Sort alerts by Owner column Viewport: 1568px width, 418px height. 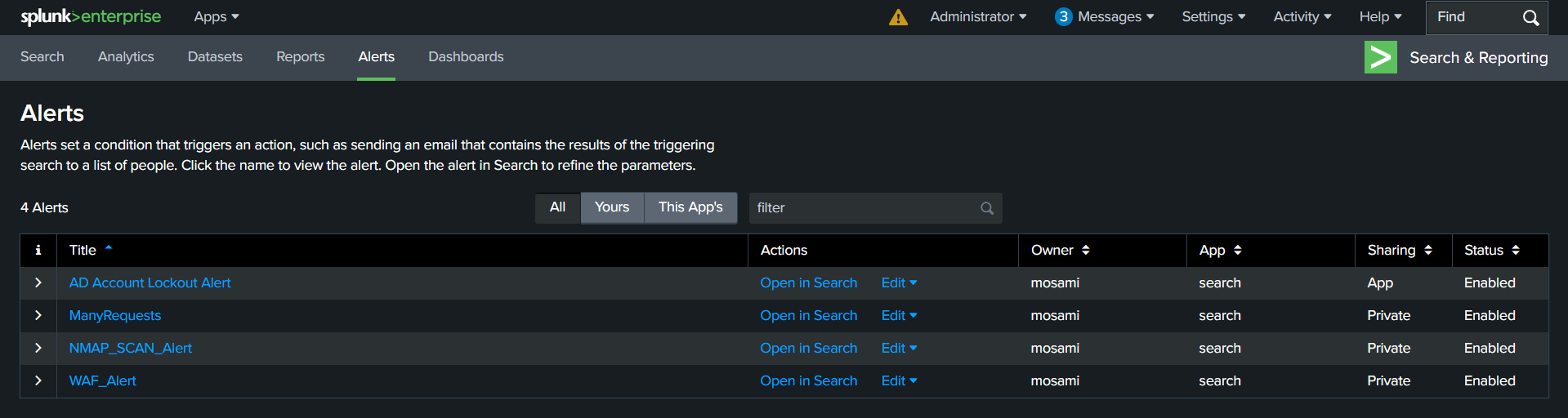pos(1061,250)
